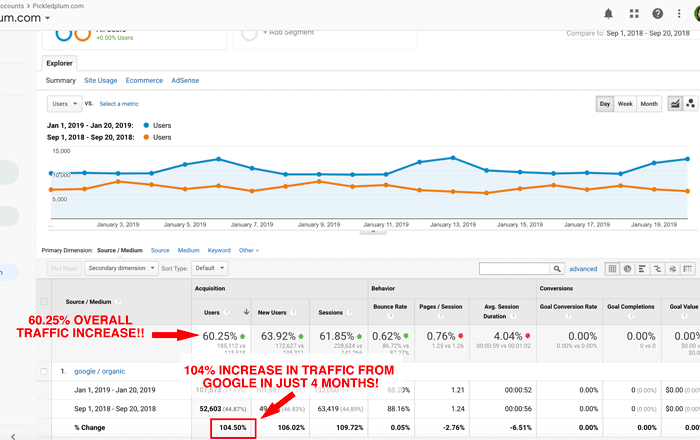This screenshot has width=700, height=440.
Task: Click the comparison date range Sep 1, 2018 - Sep 20, 2018
Action: pos(648,33)
